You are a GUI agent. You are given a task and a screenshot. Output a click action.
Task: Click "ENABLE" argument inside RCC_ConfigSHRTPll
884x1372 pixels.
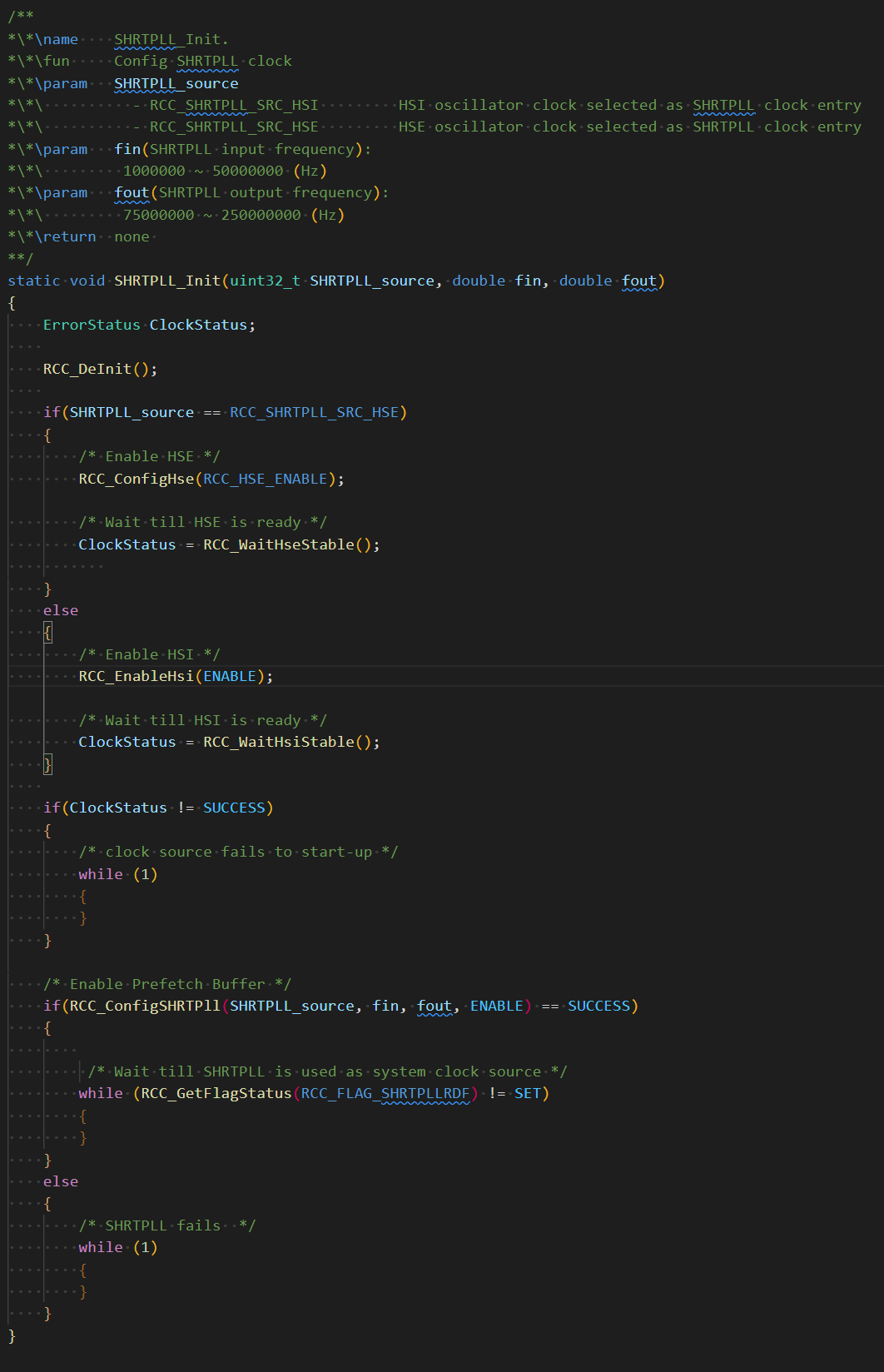coord(497,1006)
